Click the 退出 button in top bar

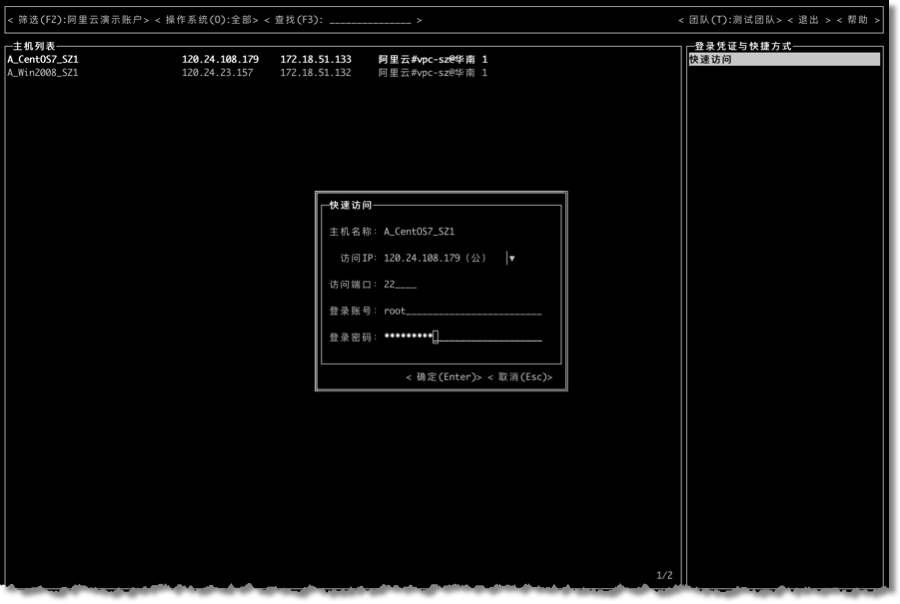click(x=808, y=20)
